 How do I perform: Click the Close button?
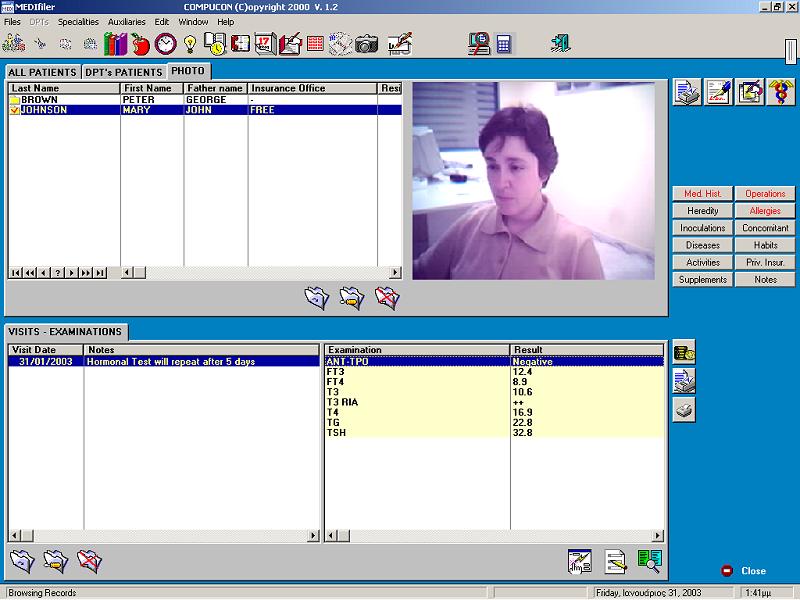pyautogui.click(x=744, y=571)
